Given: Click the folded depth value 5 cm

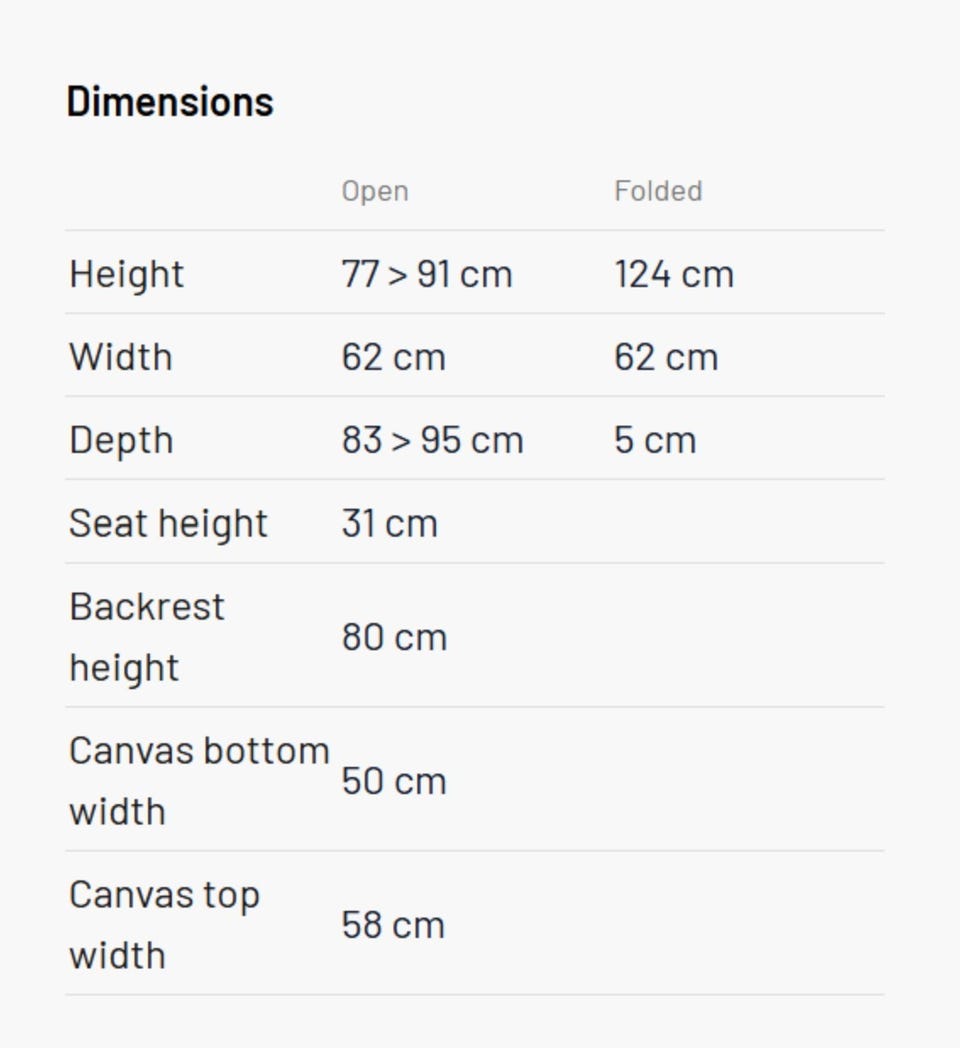Looking at the screenshot, I should pos(655,440).
